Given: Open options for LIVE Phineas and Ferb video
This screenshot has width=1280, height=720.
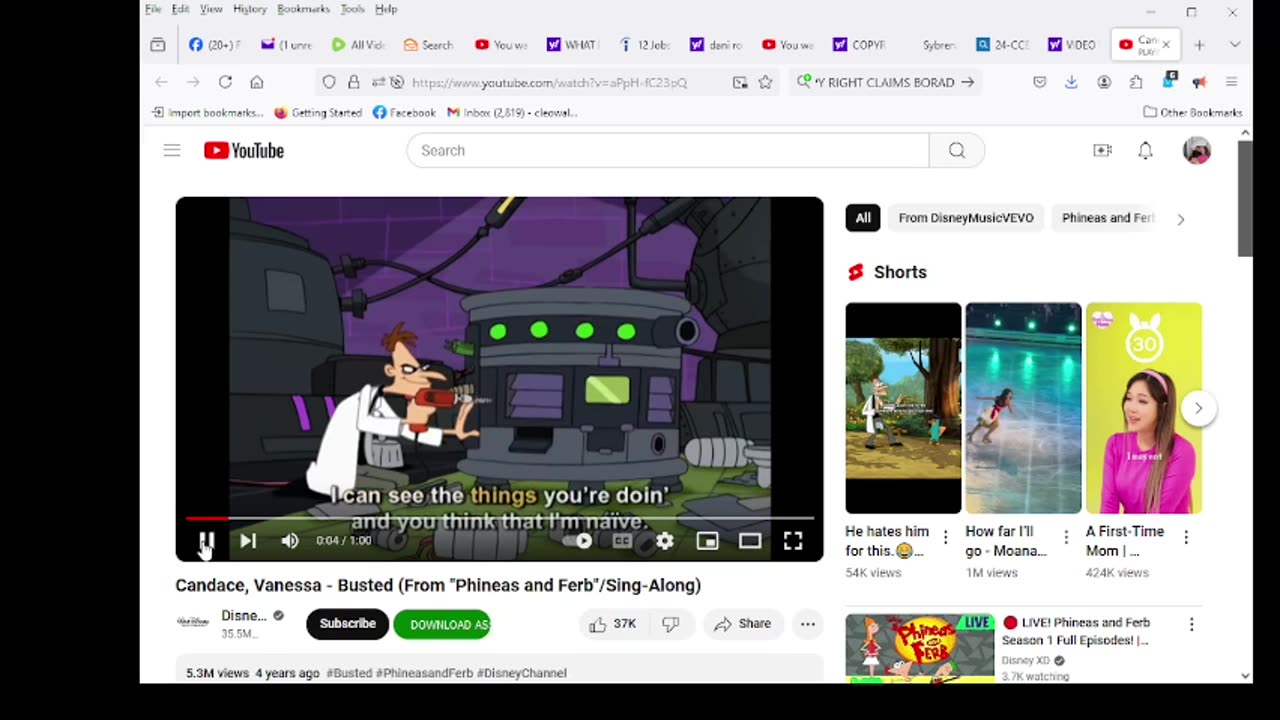Looking at the screenshot, I should point(1191,624).
